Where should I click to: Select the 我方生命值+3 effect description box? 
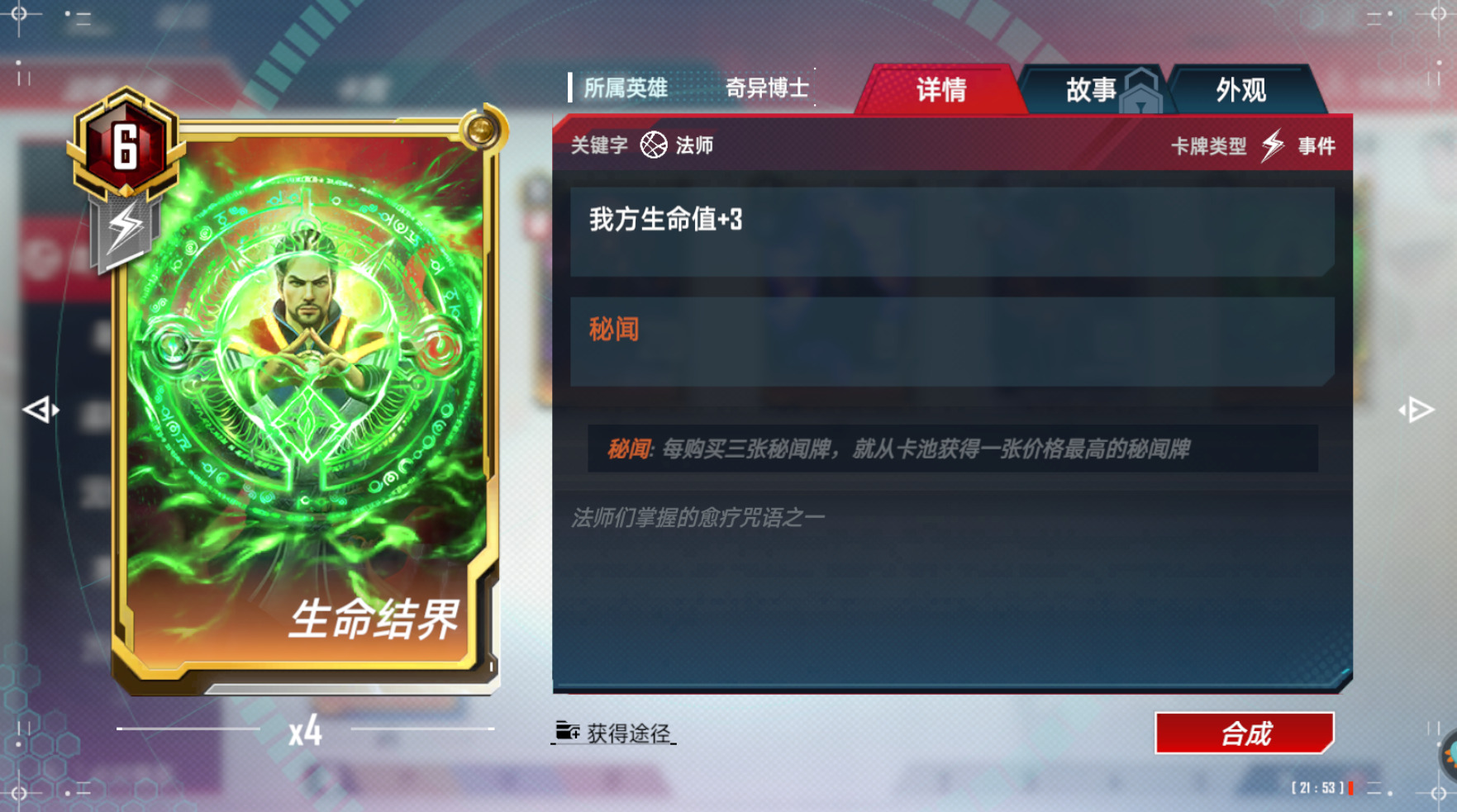[x=952, y=231]
